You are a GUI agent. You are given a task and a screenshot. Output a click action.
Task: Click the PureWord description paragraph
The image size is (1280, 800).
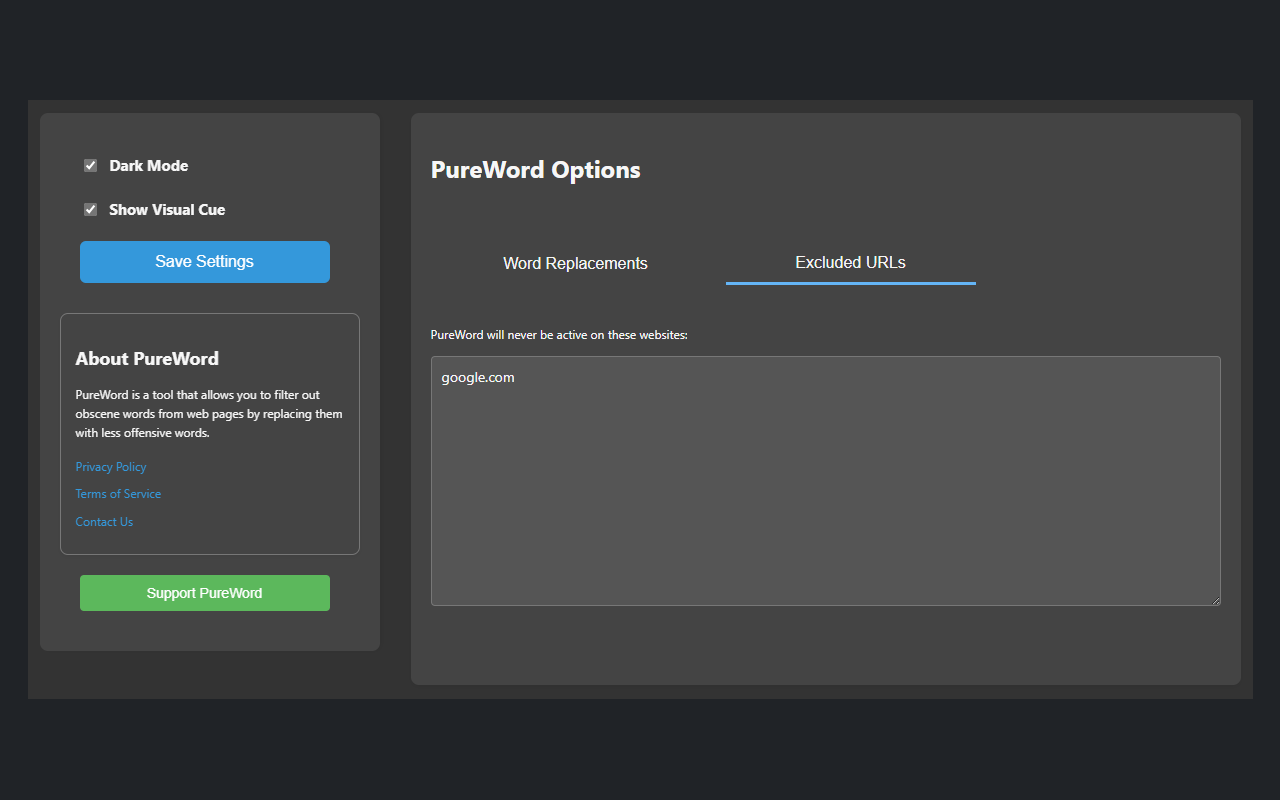pos(209,414)
